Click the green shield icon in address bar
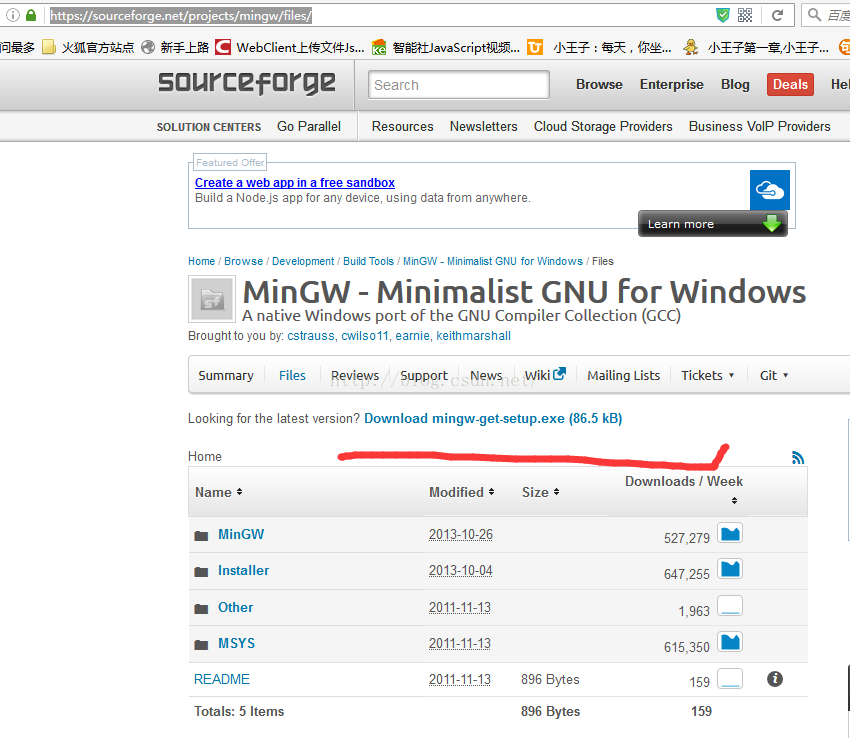 click(723, 15)
